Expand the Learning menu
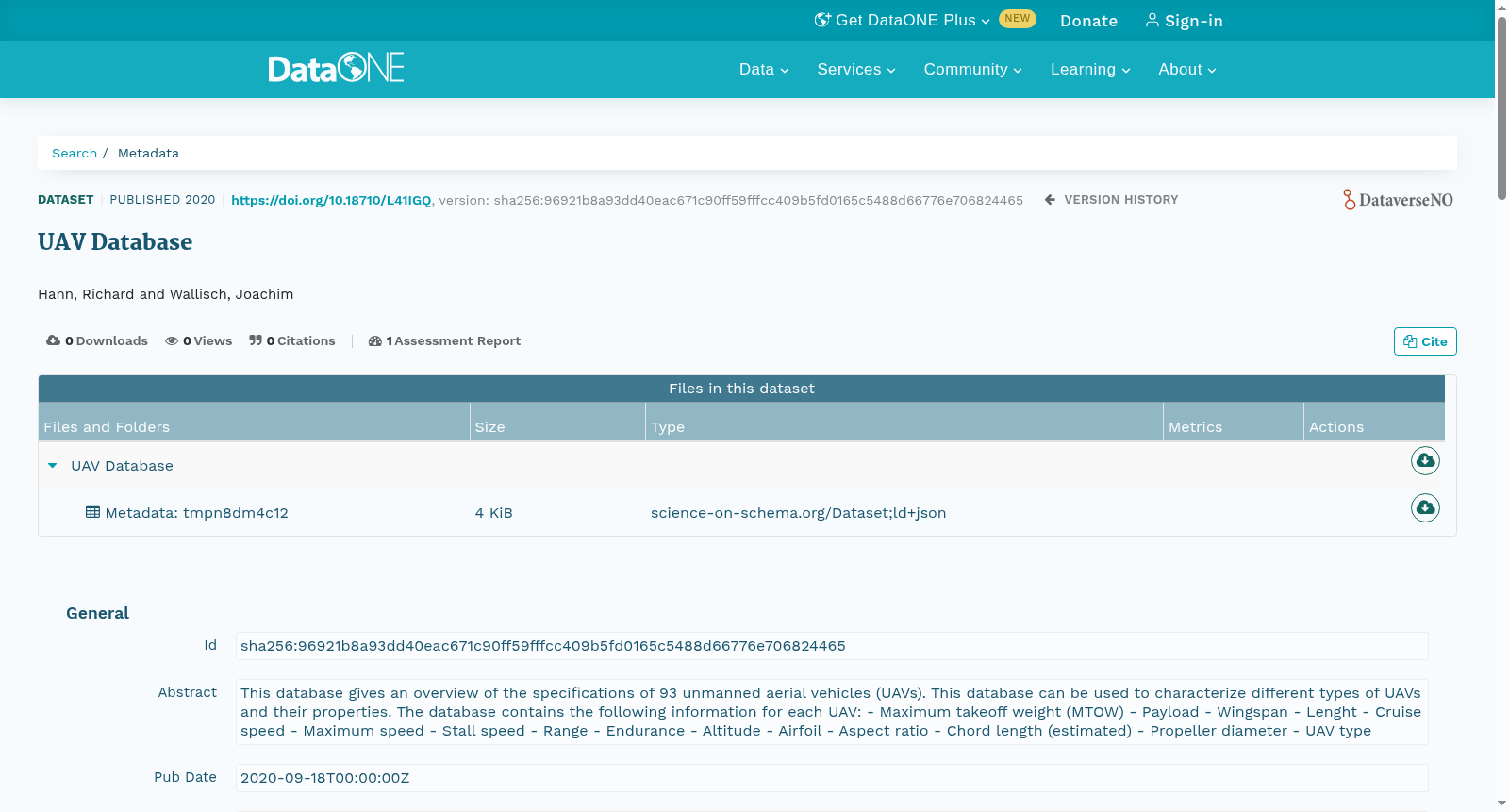This screenshot has height=812, width=1509. coord(1090,69)
